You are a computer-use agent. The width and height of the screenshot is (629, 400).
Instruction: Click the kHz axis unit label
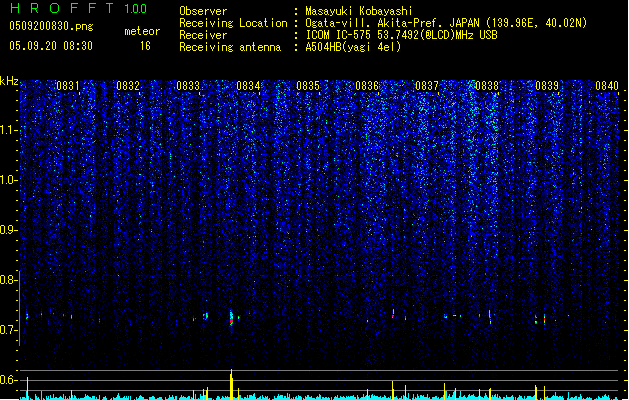[x=9, y=81]
